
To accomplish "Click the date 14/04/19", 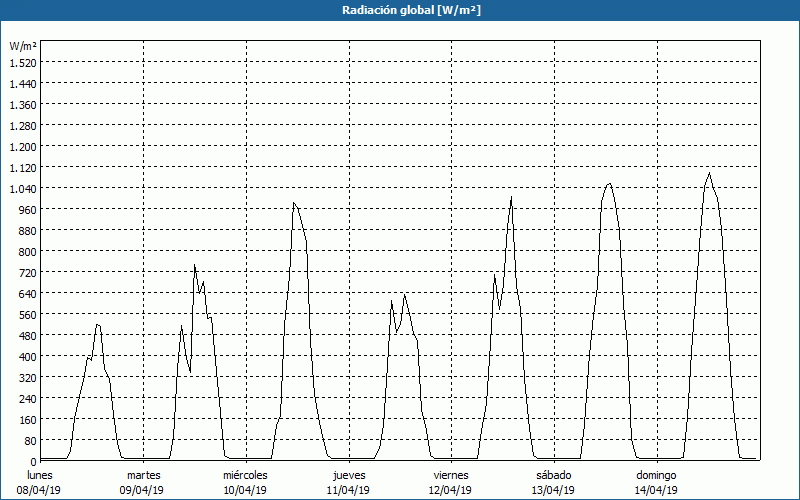I will click(656, 490).
